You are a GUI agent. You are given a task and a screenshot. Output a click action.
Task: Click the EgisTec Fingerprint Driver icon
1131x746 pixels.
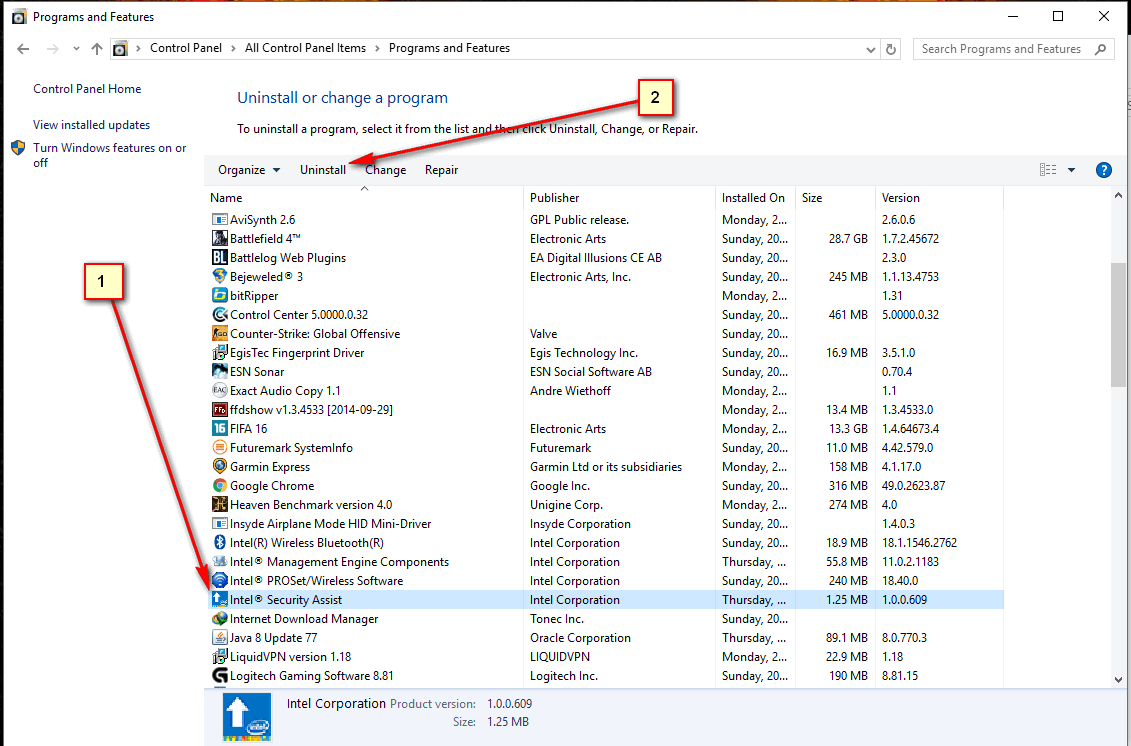(x=219, y=353)
